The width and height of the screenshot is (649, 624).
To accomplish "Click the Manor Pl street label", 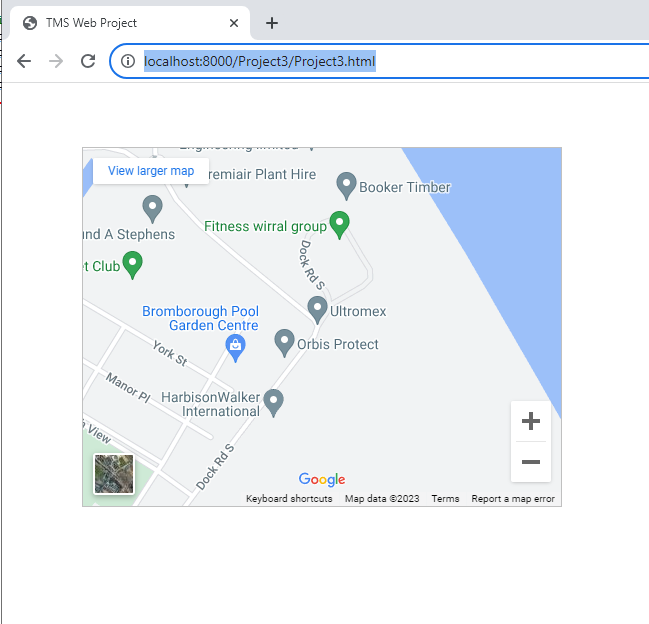I will point(128,387).
